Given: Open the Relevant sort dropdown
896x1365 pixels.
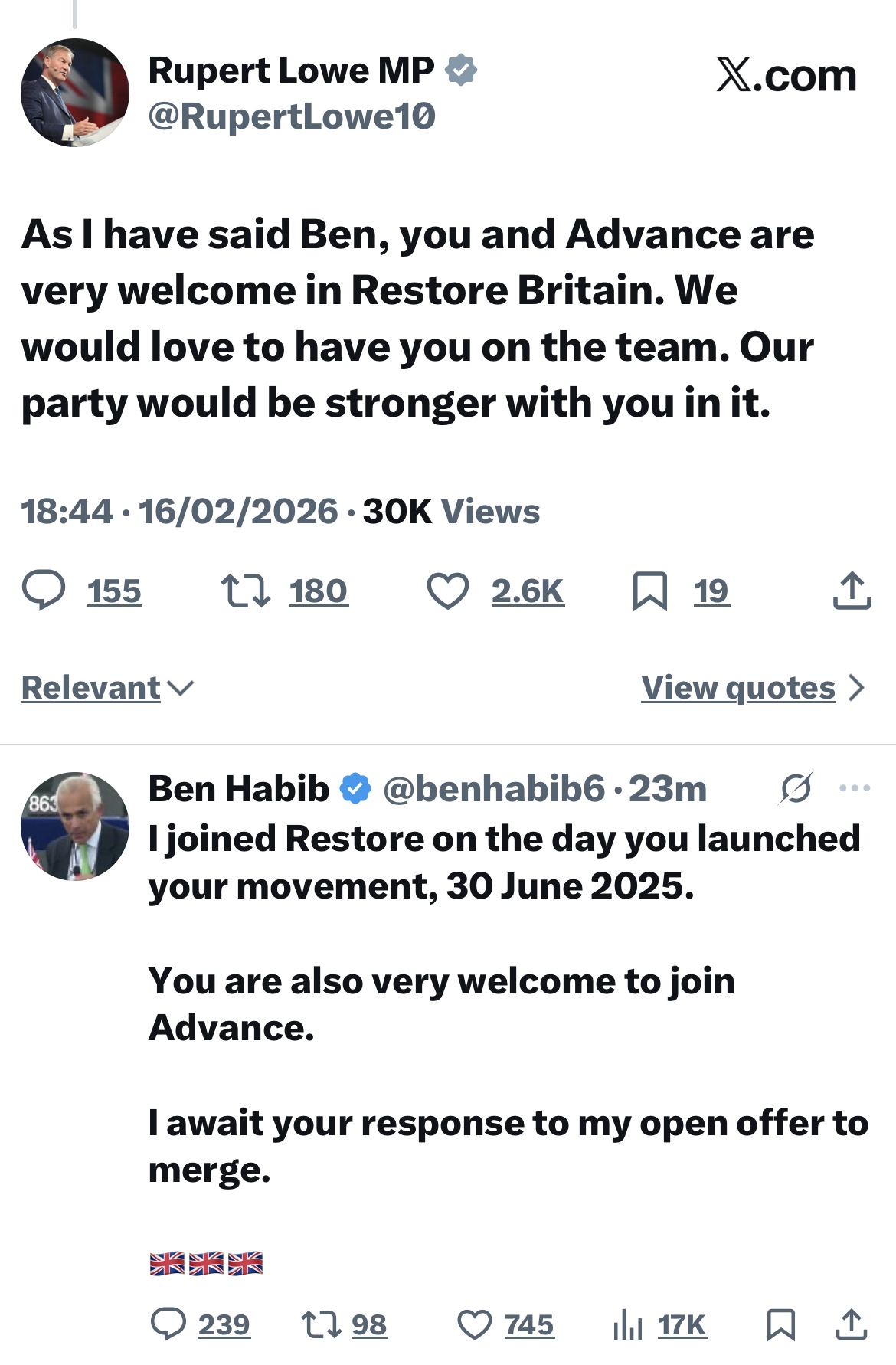Looking at the screenshot, I should pyautogui.click(x=107, y=688).
